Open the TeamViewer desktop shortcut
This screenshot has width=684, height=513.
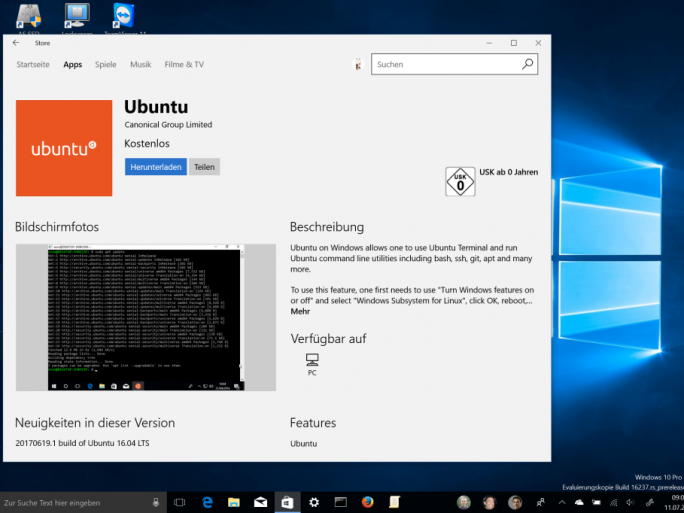(124, 20)
